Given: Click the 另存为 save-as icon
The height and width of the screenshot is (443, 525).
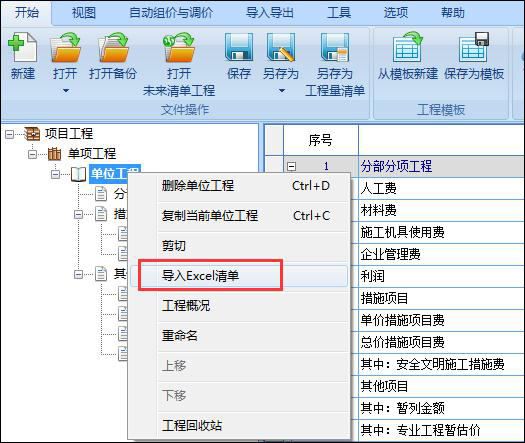Looking at the screenshot, I should coord(281,47).
